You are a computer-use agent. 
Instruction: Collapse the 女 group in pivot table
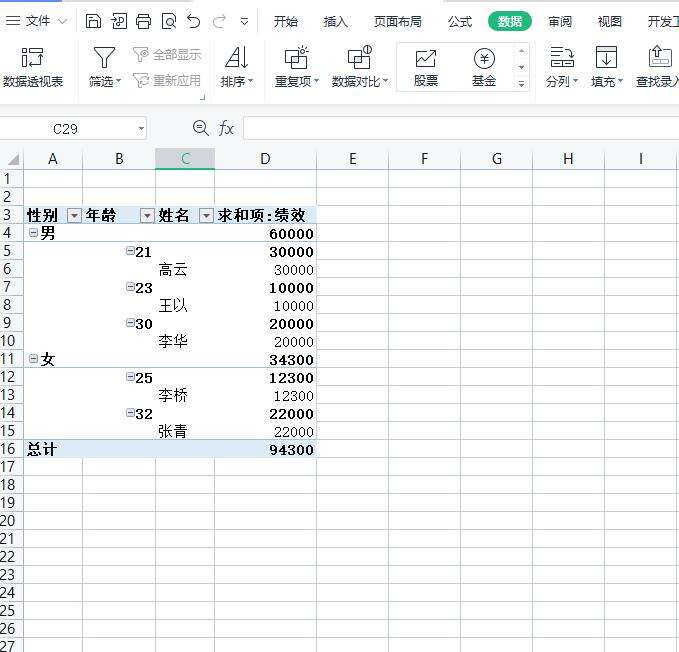pos(33,359)
